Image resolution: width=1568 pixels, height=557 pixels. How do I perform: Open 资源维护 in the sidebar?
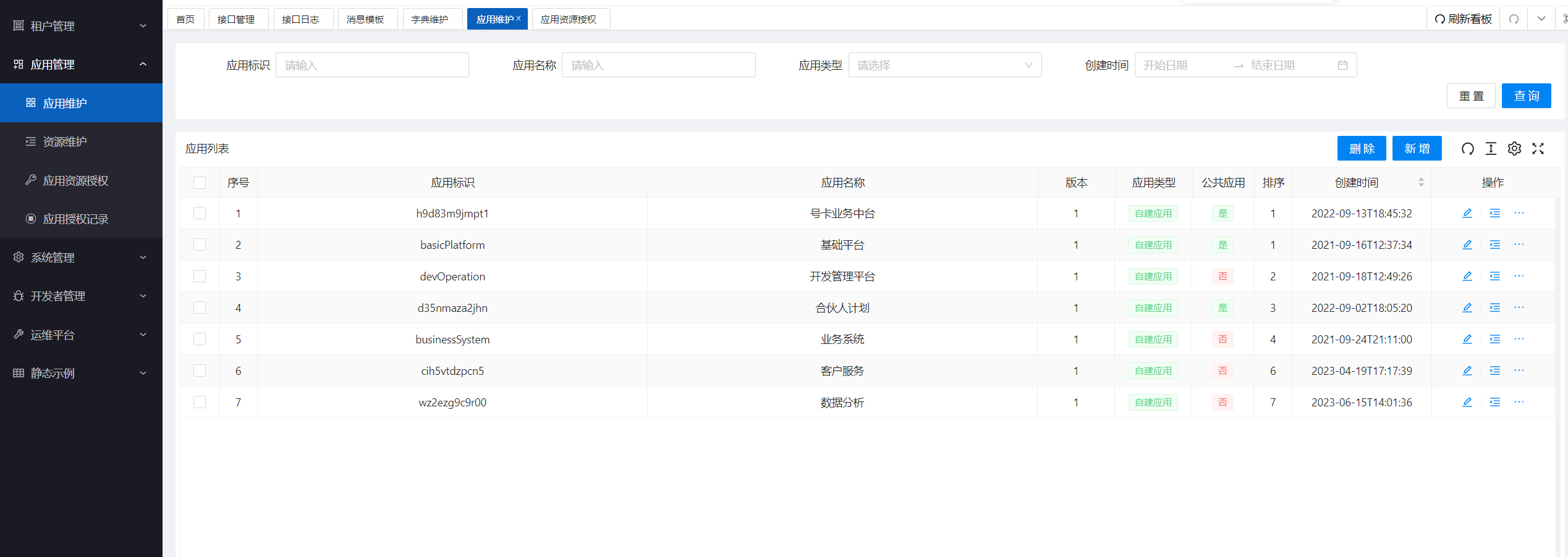point(81,141)
